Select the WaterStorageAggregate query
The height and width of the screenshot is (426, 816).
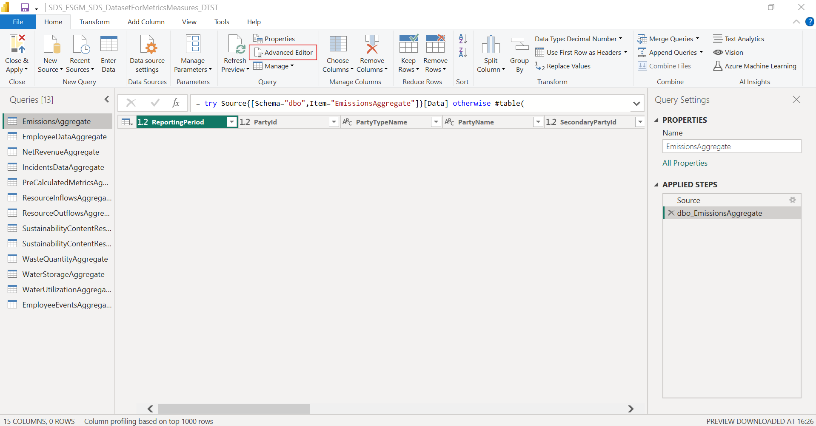point(57,274)
